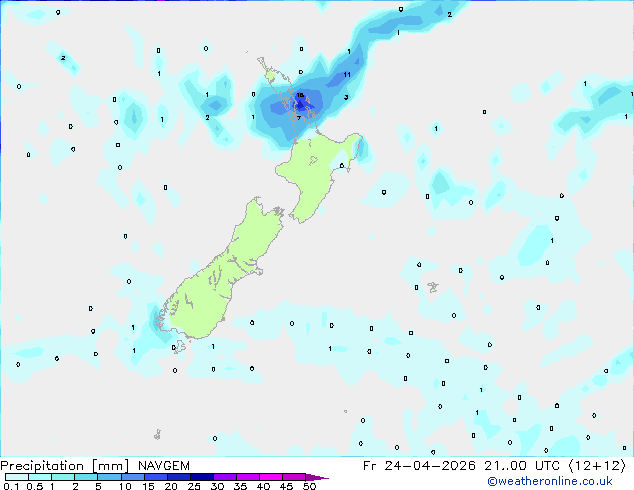Click the date 'Fr 24-04-2026' text

pyautogui.click(x=419, y=466)
